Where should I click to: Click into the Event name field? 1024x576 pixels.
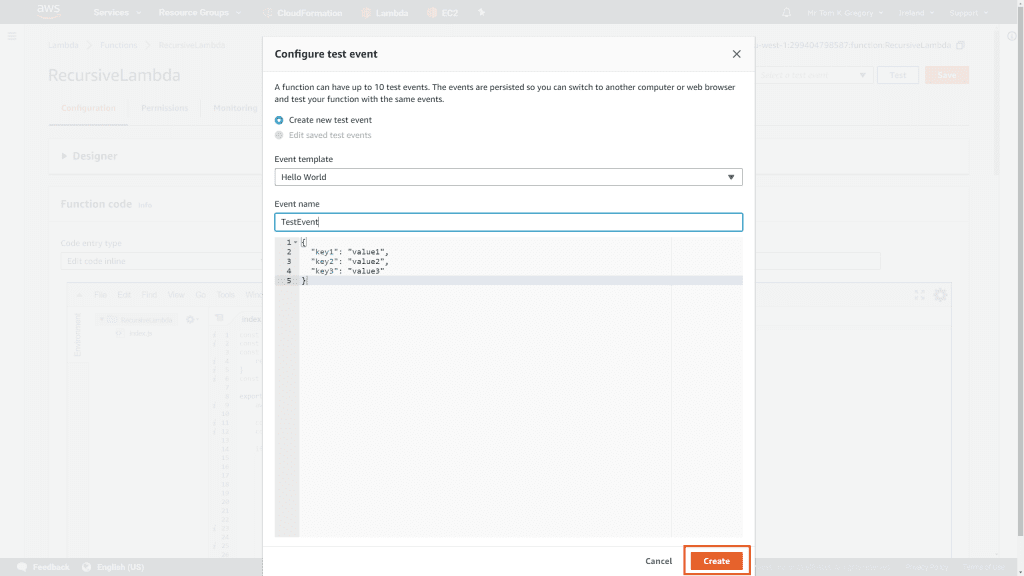[508, 222]
